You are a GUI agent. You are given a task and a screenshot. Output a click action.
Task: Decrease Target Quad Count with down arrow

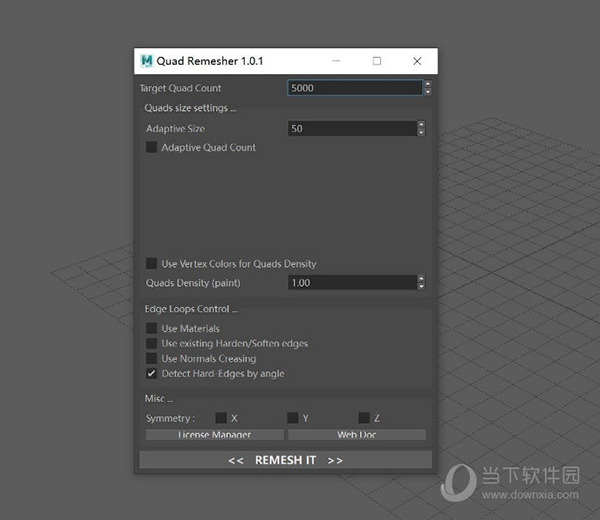tap(428, 92)
